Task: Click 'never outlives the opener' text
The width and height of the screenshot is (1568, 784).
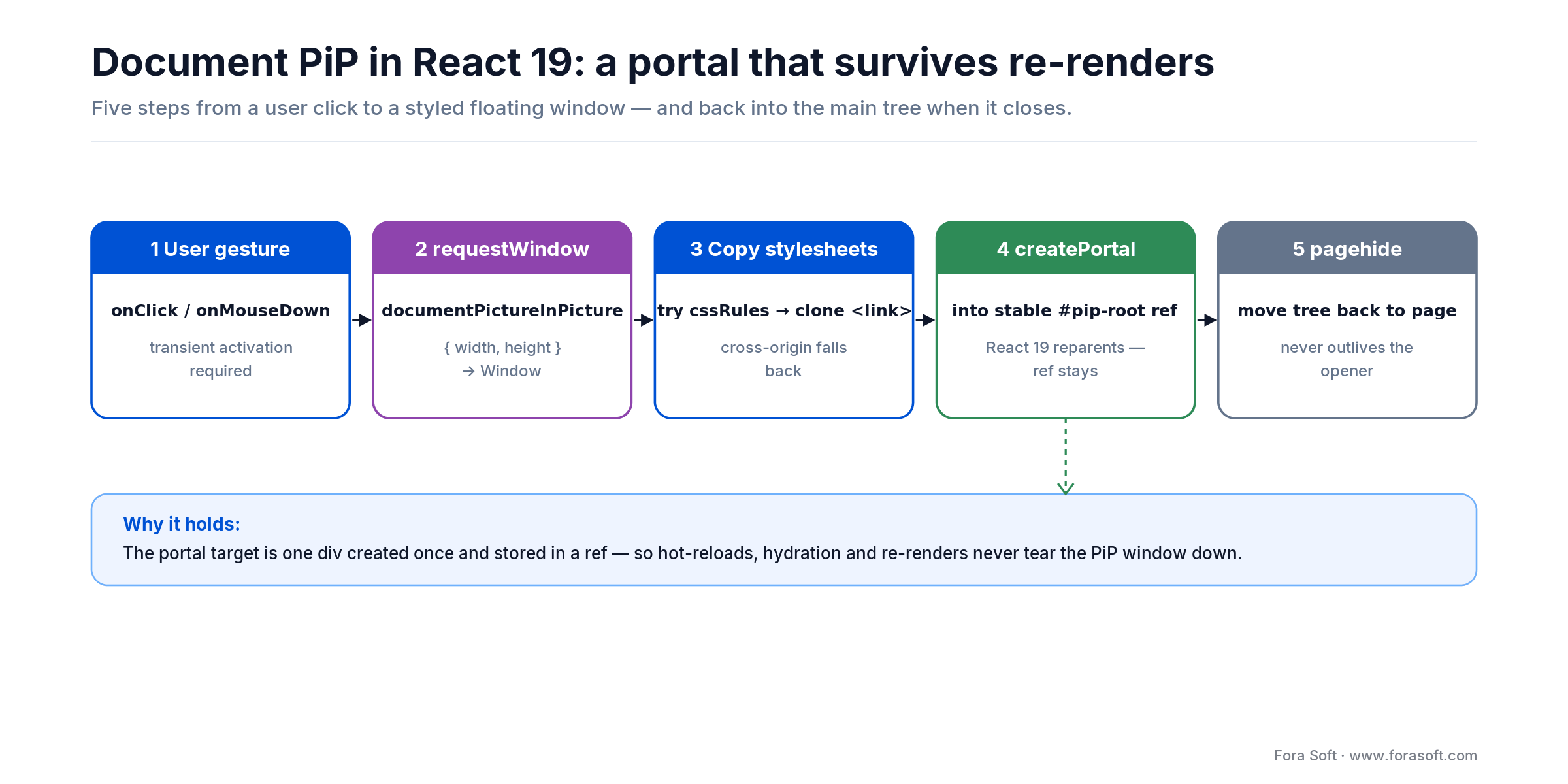Action: point(1347,359)
